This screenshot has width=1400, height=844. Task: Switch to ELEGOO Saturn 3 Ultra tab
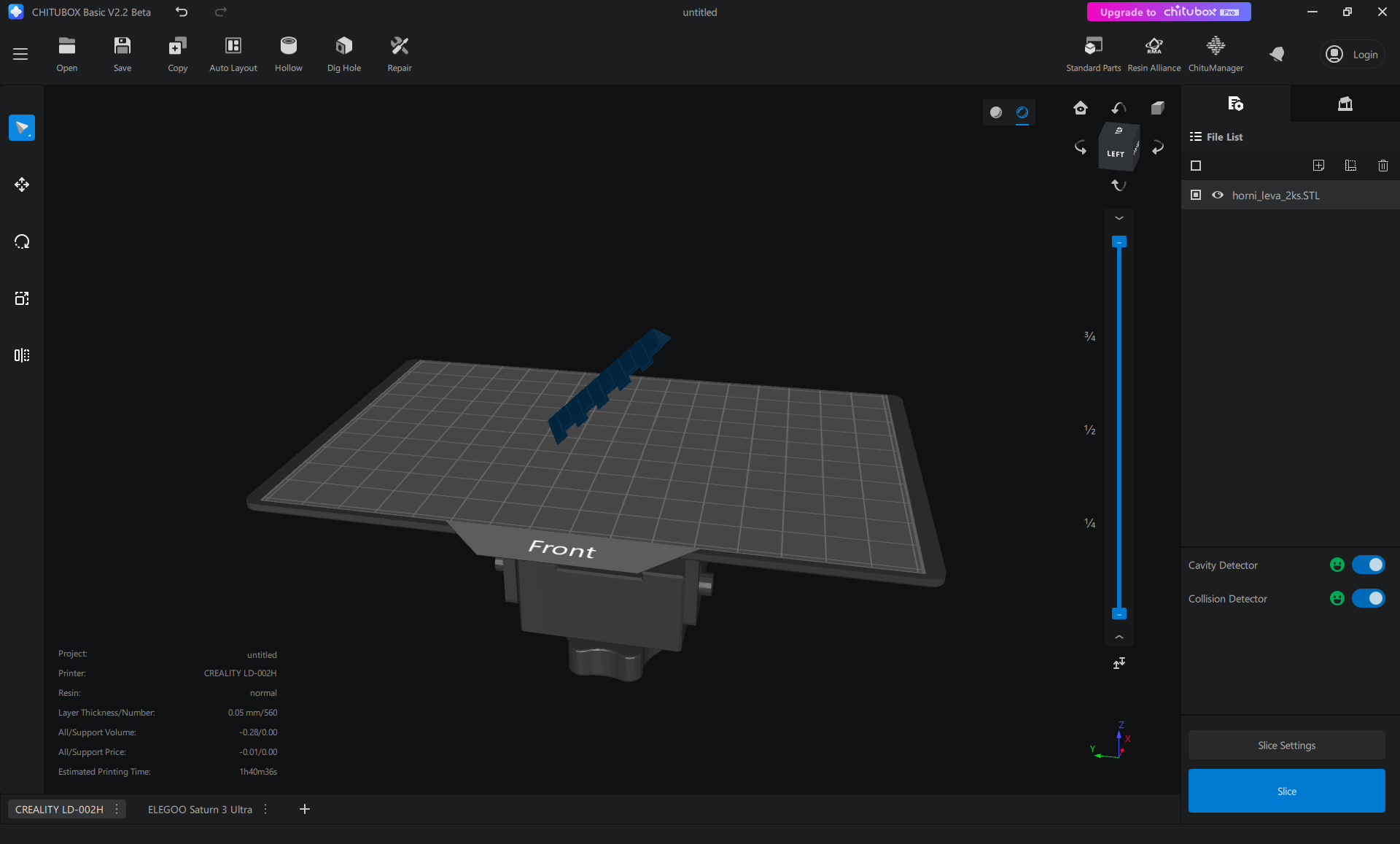[200, 809]
